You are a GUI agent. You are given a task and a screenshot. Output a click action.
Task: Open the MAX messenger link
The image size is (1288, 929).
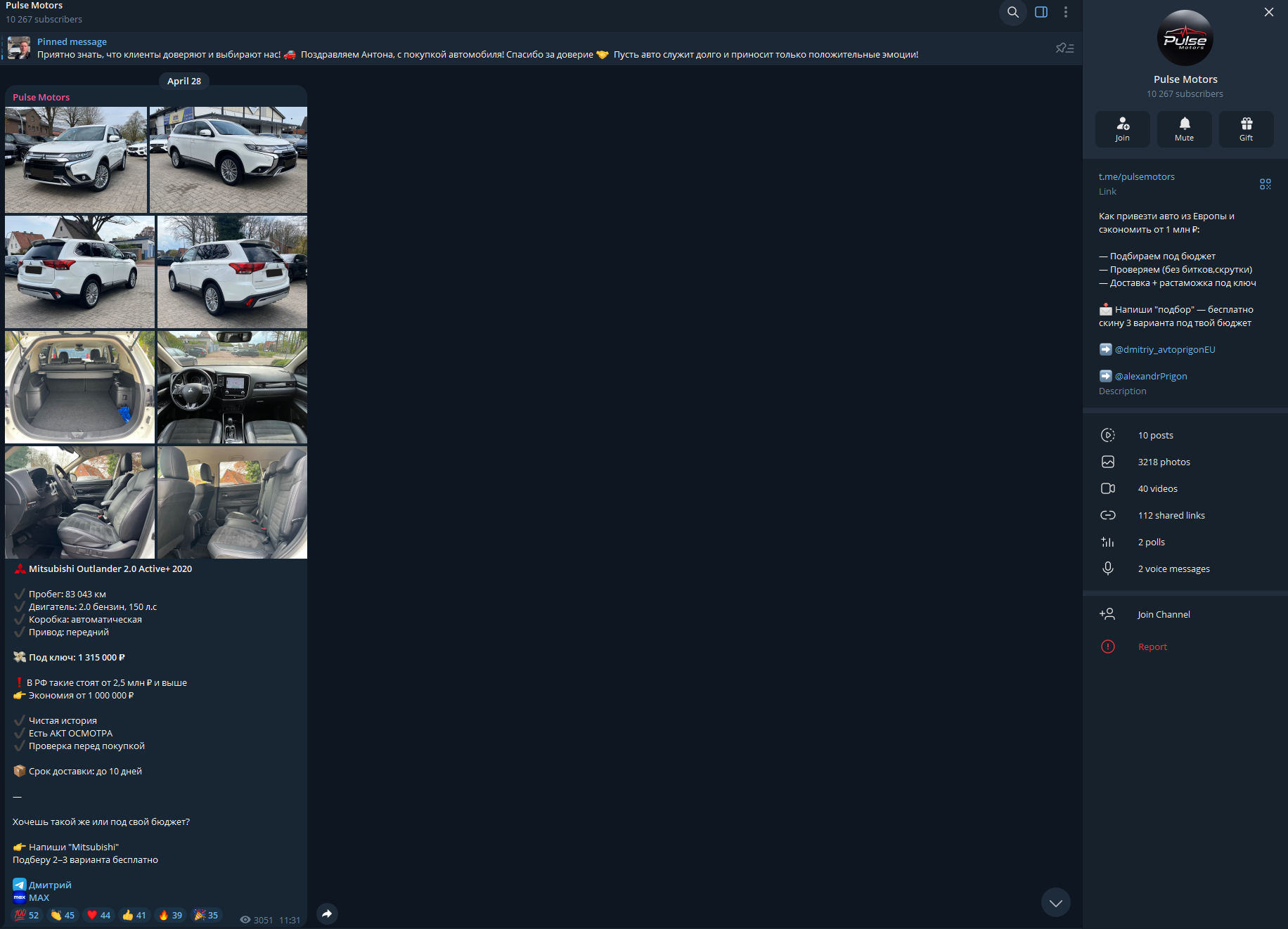[x=39, y=898]
